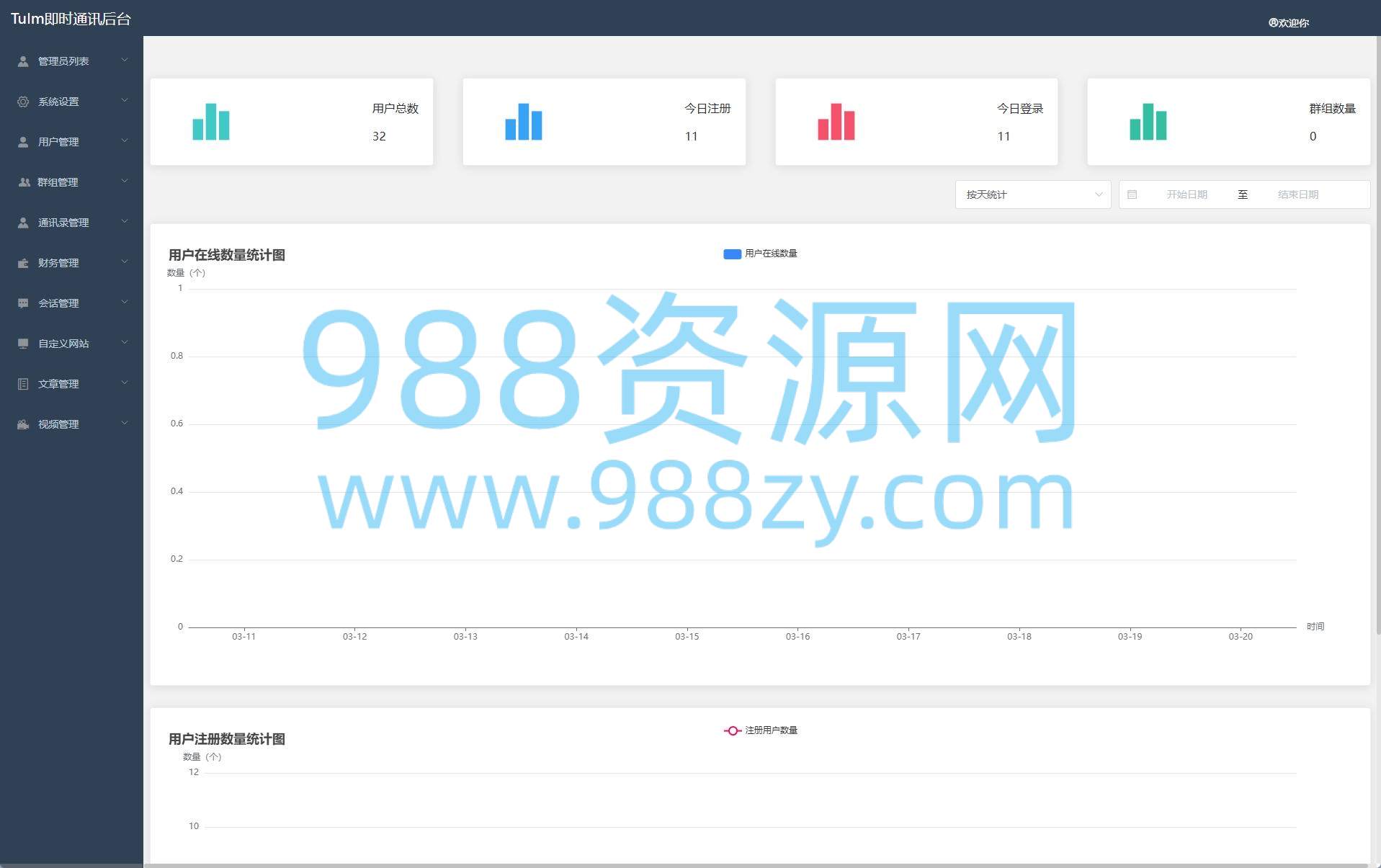Click the red bar chart icon for 今日登录
The width and height of the screenshot is (1381, 868).
coord(836,122)
